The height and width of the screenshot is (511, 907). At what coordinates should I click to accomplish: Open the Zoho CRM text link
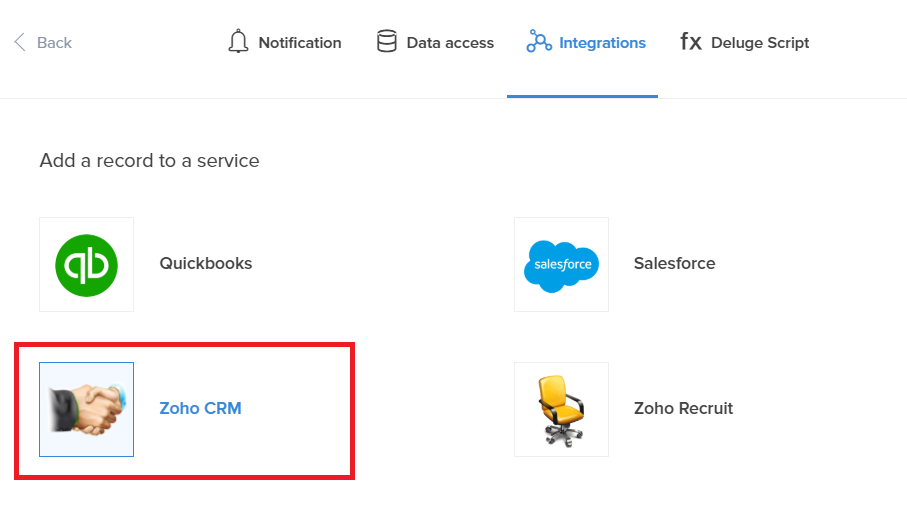coord(200,409)
